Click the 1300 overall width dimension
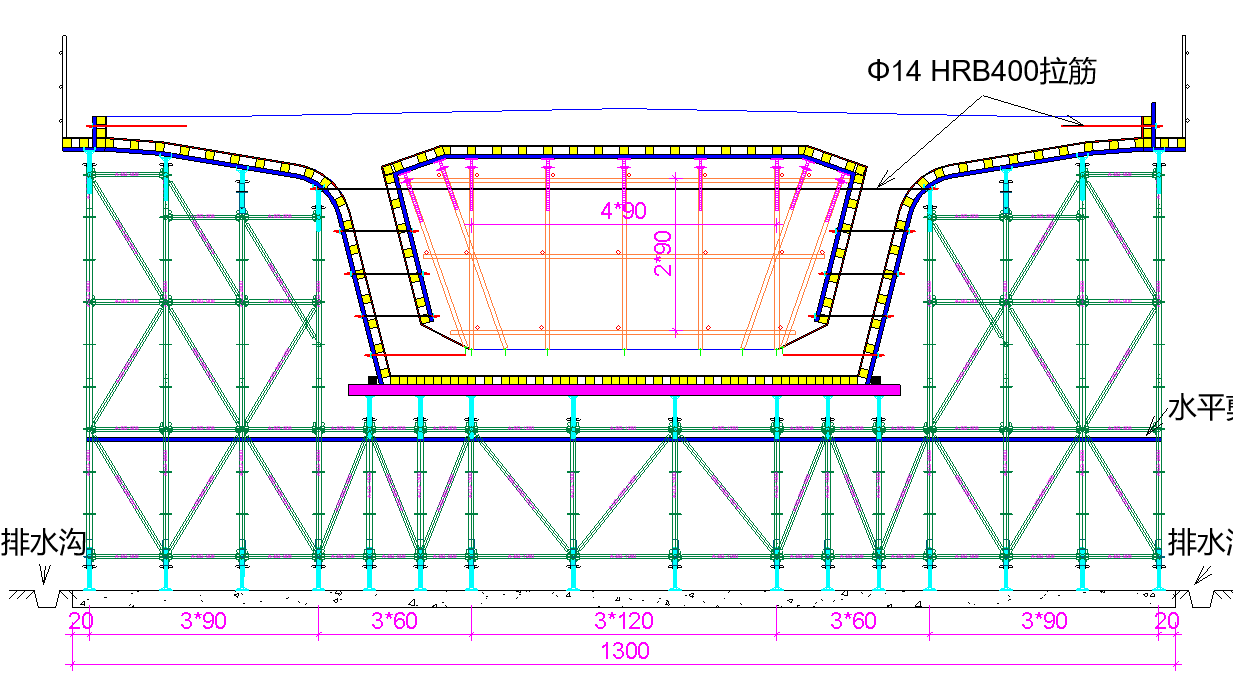The width and height of the screenshot is (1233, 673). click(x=624, y=651)
